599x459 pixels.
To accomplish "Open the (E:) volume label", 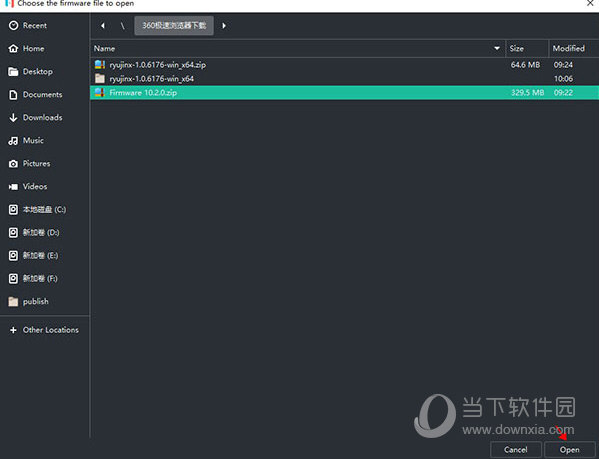I will (x=40, y=255).
